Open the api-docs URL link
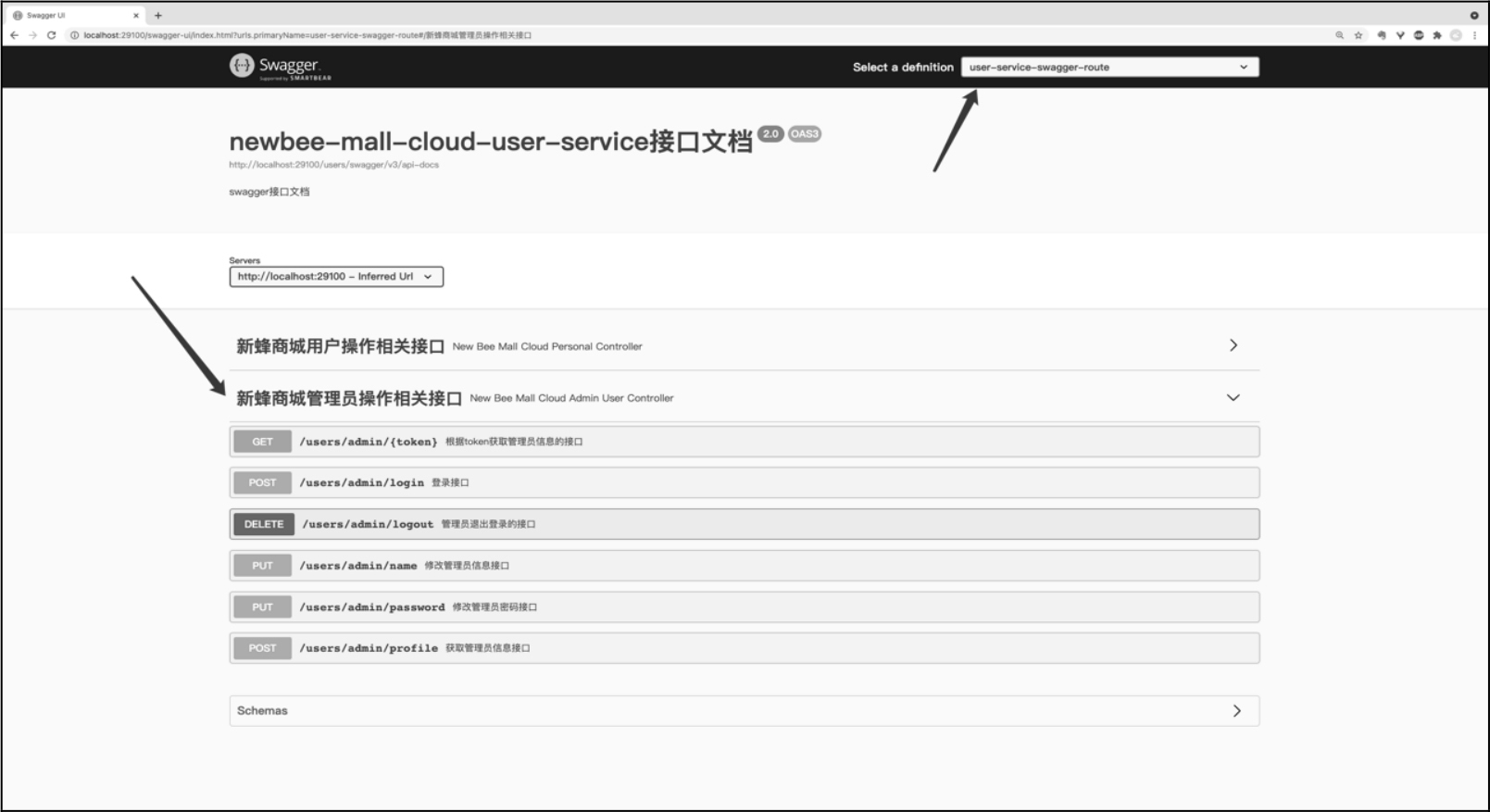The width and height of the screenshot is (1490, 812). coord(334,165)
